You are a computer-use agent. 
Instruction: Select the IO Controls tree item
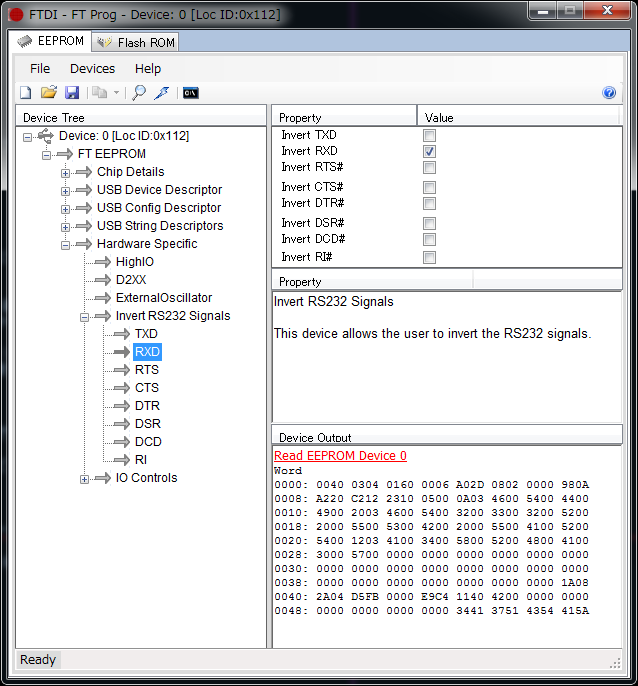(146, 478)
